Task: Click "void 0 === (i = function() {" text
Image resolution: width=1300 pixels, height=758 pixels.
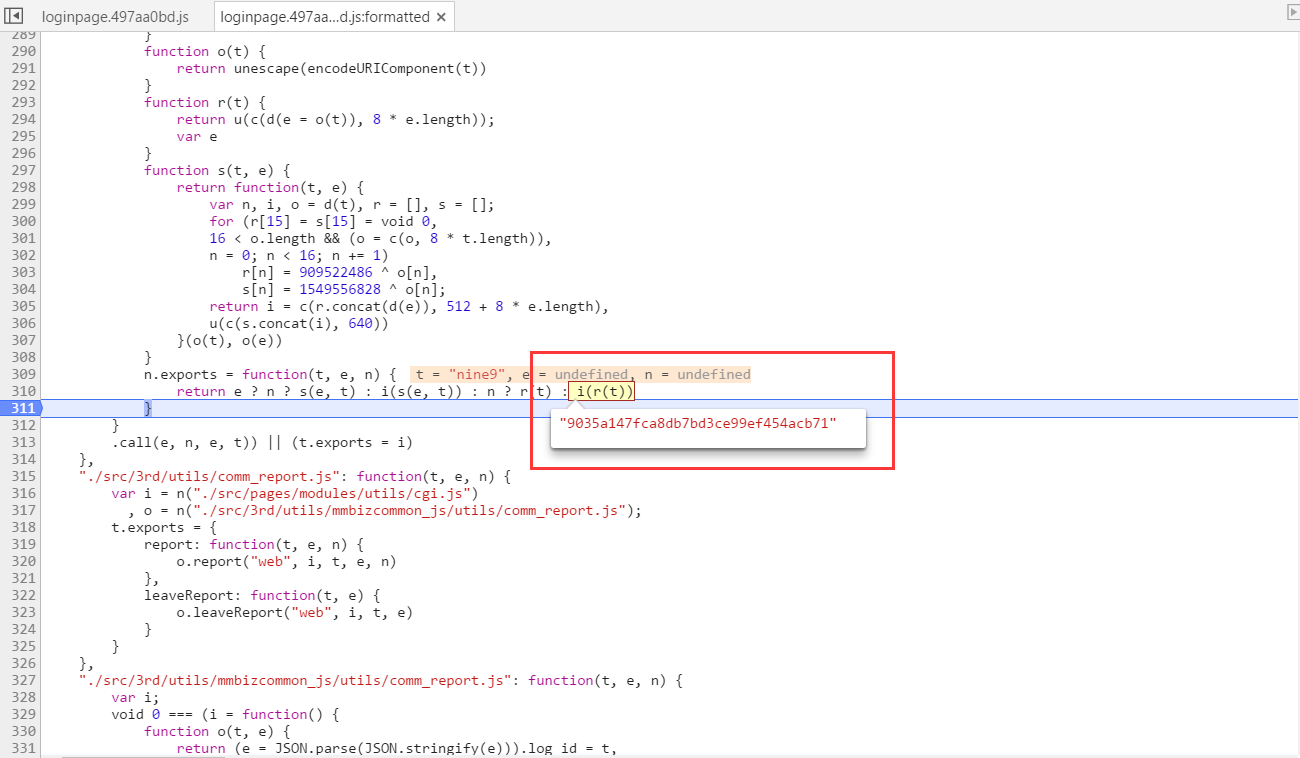Action: point(226,714)
